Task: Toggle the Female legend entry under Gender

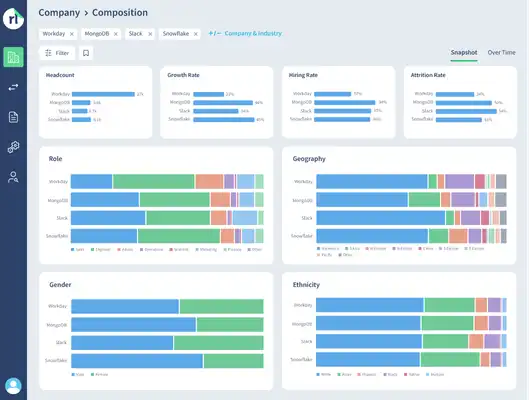Action: pos(100,374)
